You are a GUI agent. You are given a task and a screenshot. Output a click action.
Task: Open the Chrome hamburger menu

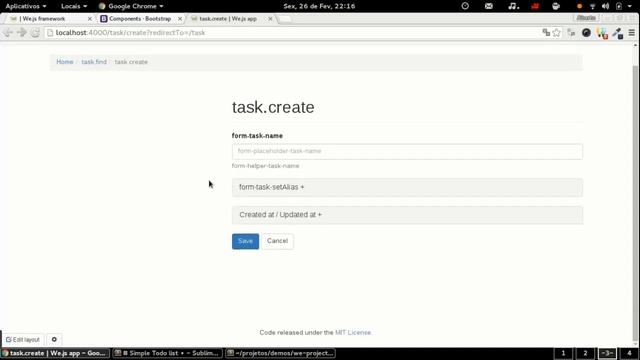coord(631,33)
